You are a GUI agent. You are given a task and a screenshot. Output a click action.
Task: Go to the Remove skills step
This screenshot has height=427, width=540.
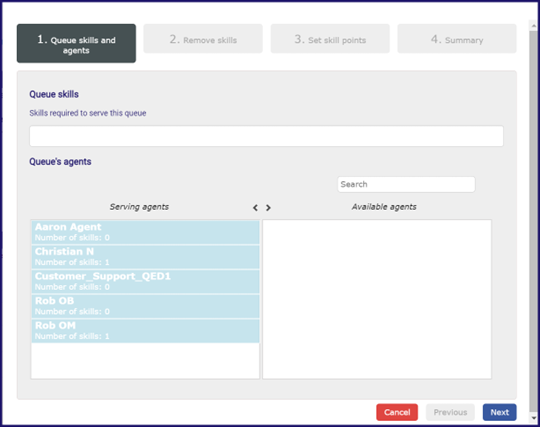click(x=203, y=39)
